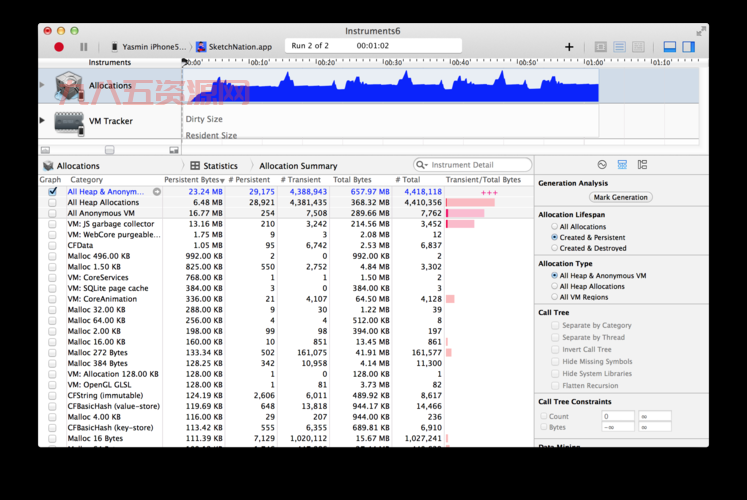This screenshot has height=500, width=747.
Task: Enable Hide System Libraries checkbox
Action: [x=555, y=373]
